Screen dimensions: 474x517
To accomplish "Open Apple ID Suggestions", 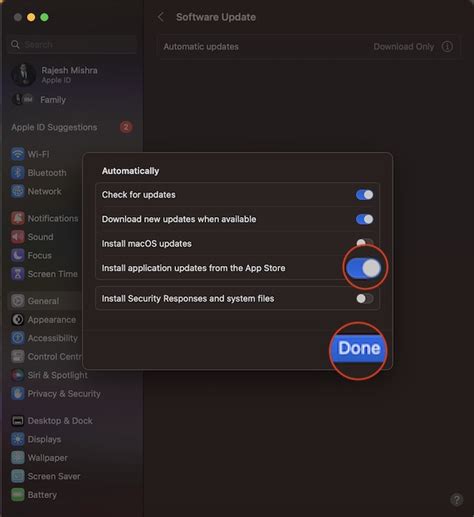I will [54, 127].
